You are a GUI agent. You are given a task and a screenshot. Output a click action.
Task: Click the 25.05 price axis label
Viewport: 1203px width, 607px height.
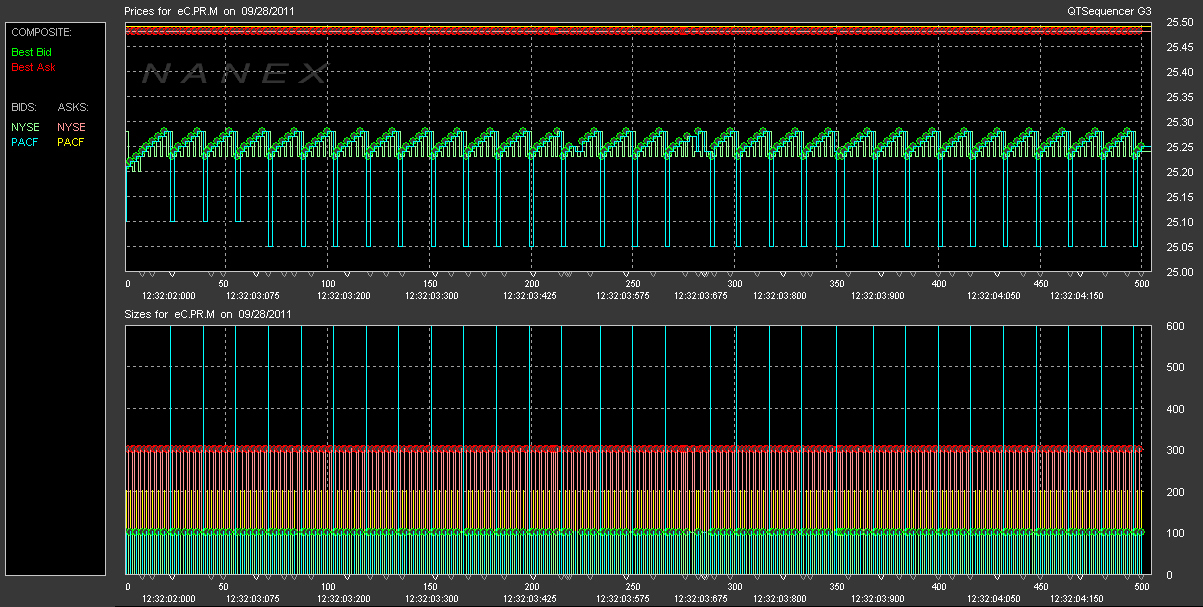[1178, 247]
